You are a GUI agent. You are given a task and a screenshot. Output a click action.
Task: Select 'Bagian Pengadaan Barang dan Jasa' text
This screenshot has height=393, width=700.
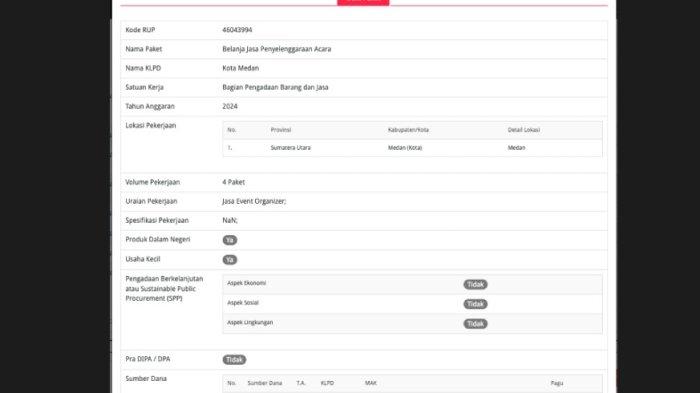pos(275,88)
